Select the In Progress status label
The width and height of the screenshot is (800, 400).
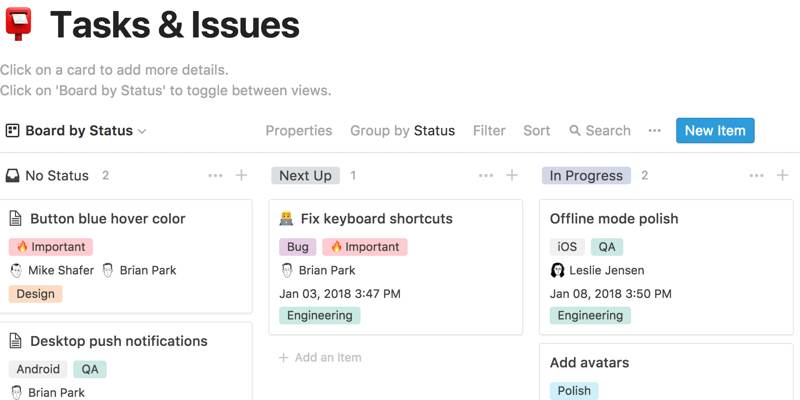point(586,176)
